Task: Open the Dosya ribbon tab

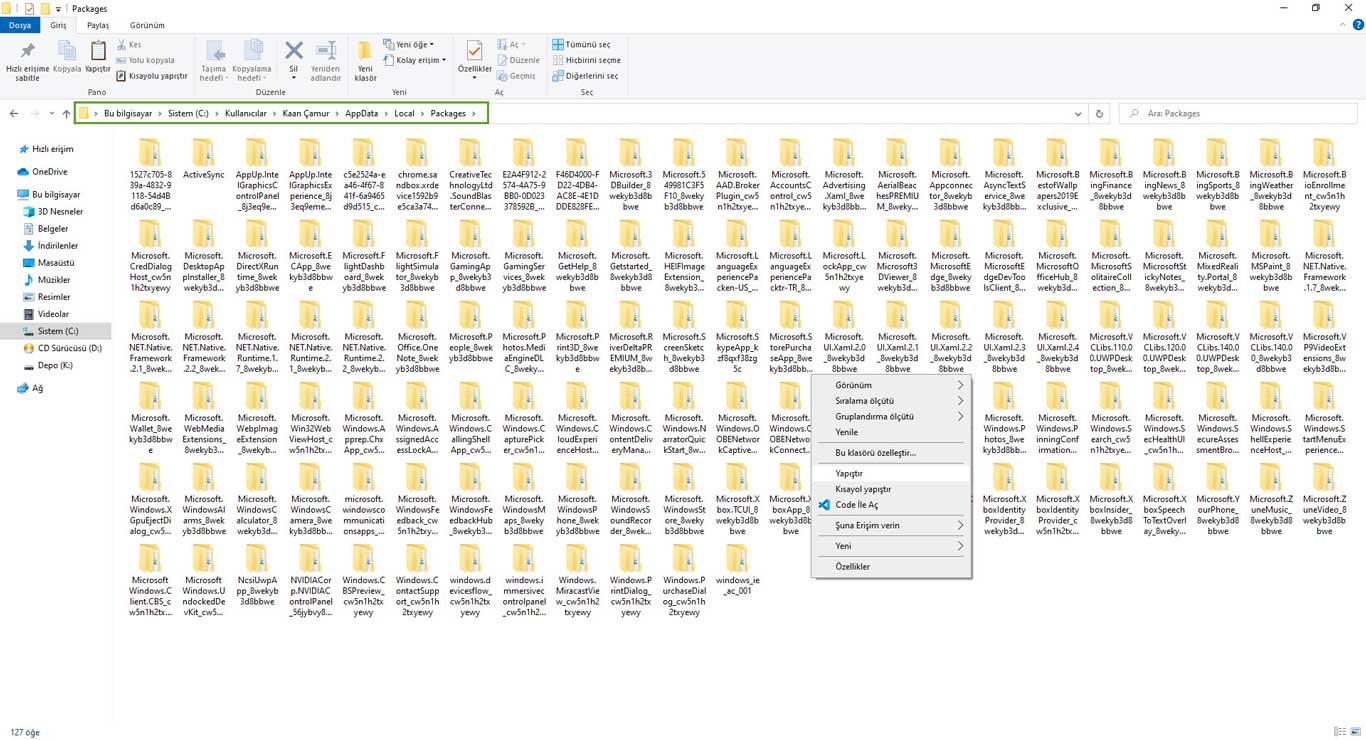Action: point(20,25)
